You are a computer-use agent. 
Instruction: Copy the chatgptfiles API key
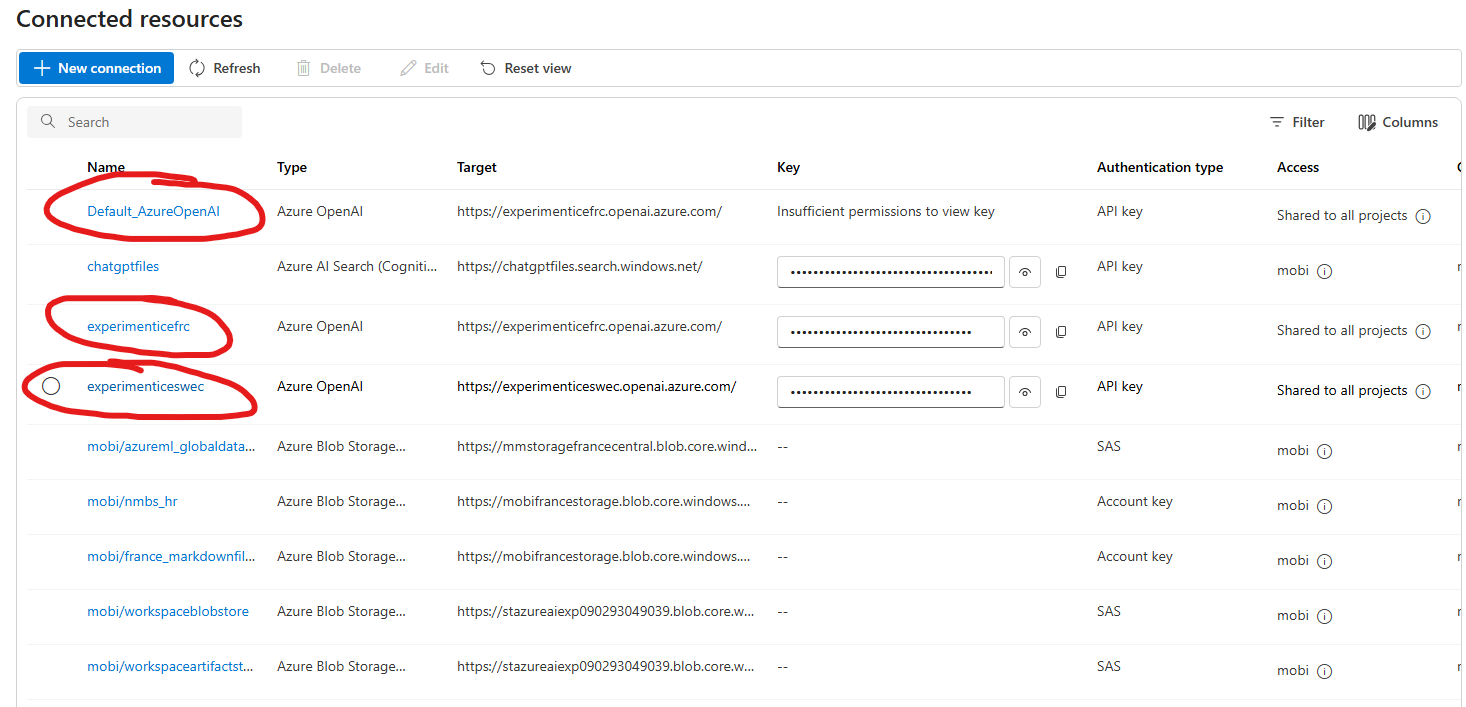click(x=1061, y=272)
